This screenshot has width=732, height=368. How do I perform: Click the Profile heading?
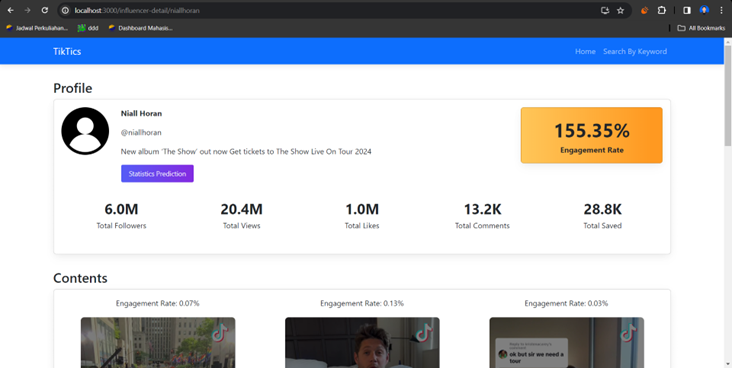(73, 88)
